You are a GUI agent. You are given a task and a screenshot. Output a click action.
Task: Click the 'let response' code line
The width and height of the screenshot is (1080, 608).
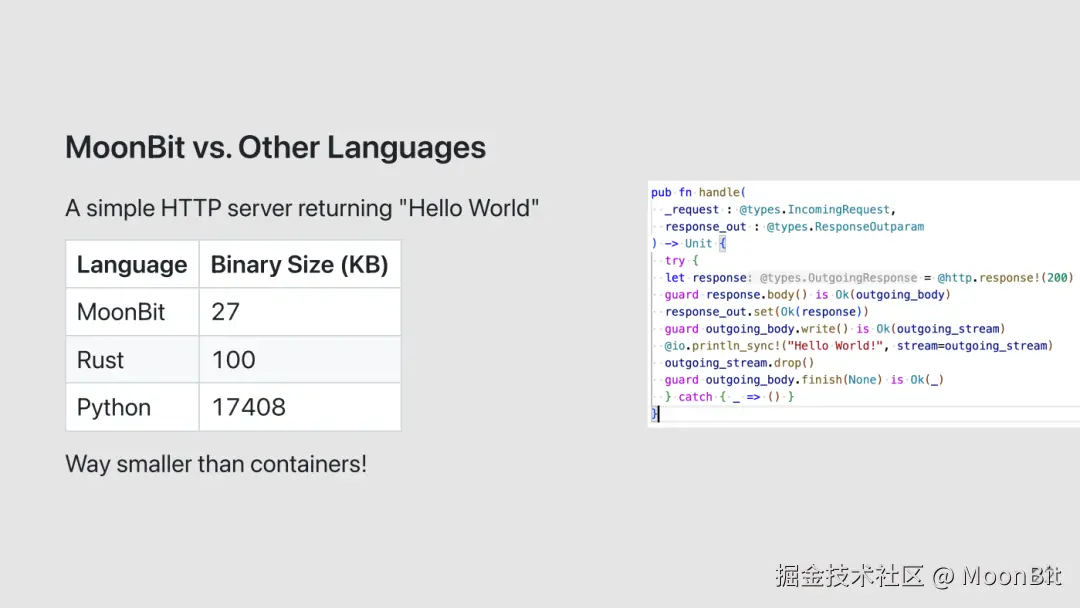click(869, 277)
